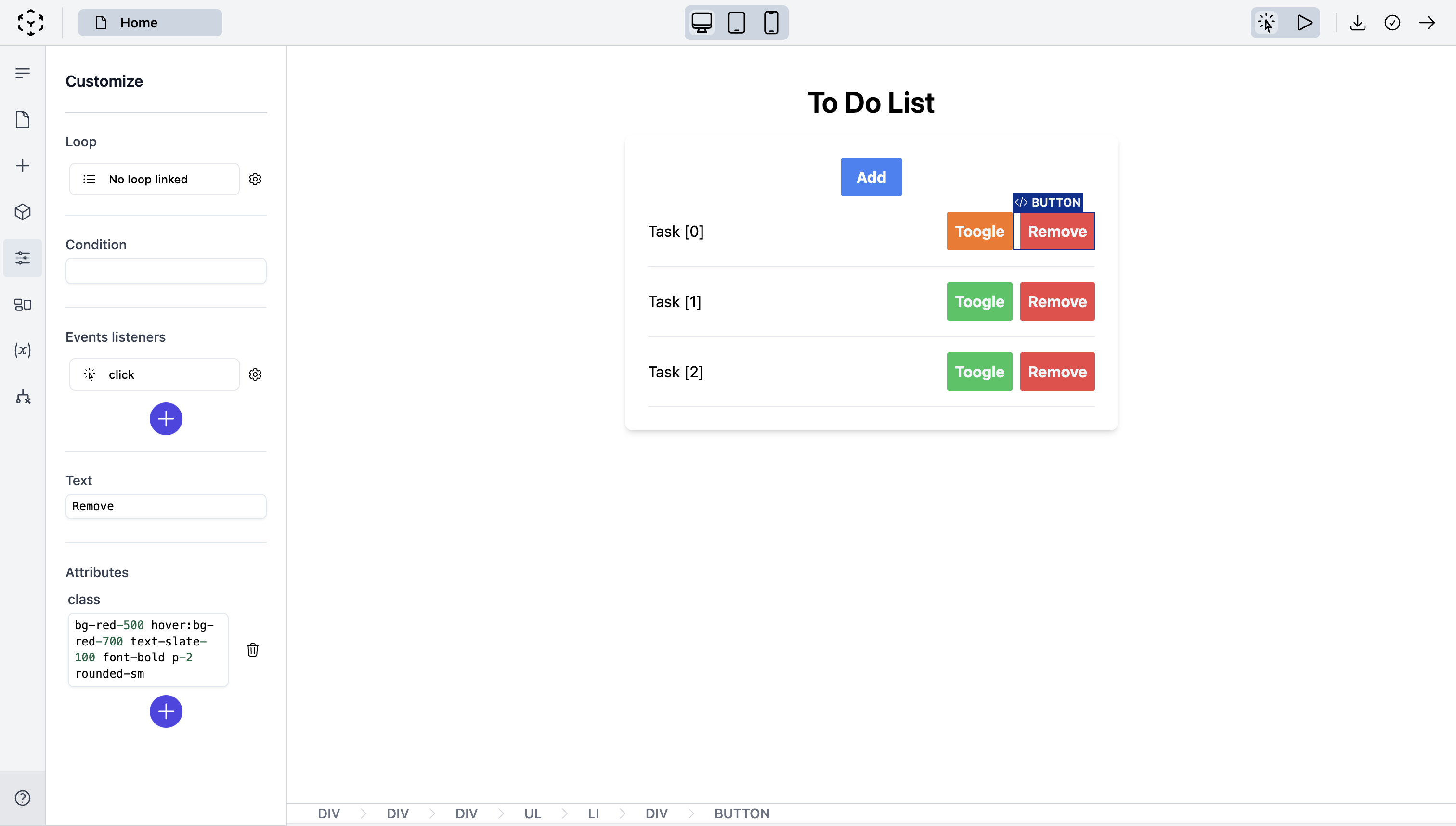Screen dimensions: 1456x826
Task: Click the BUTTON element tag label
Action: click(1047, 203)
